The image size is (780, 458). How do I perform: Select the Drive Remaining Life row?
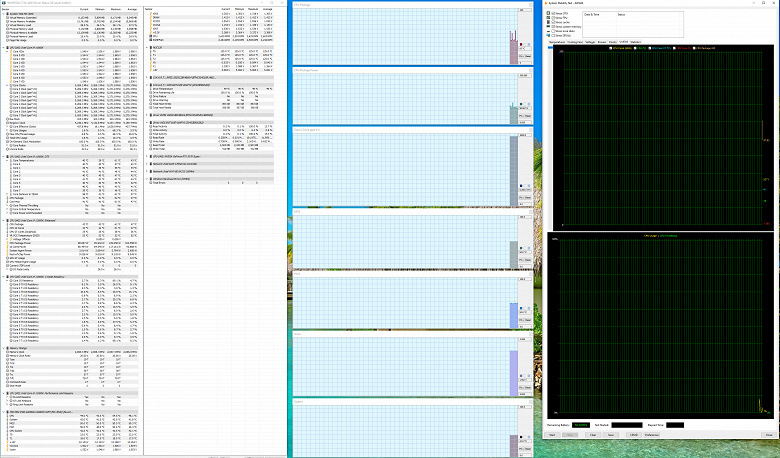[x=211, y=92]
